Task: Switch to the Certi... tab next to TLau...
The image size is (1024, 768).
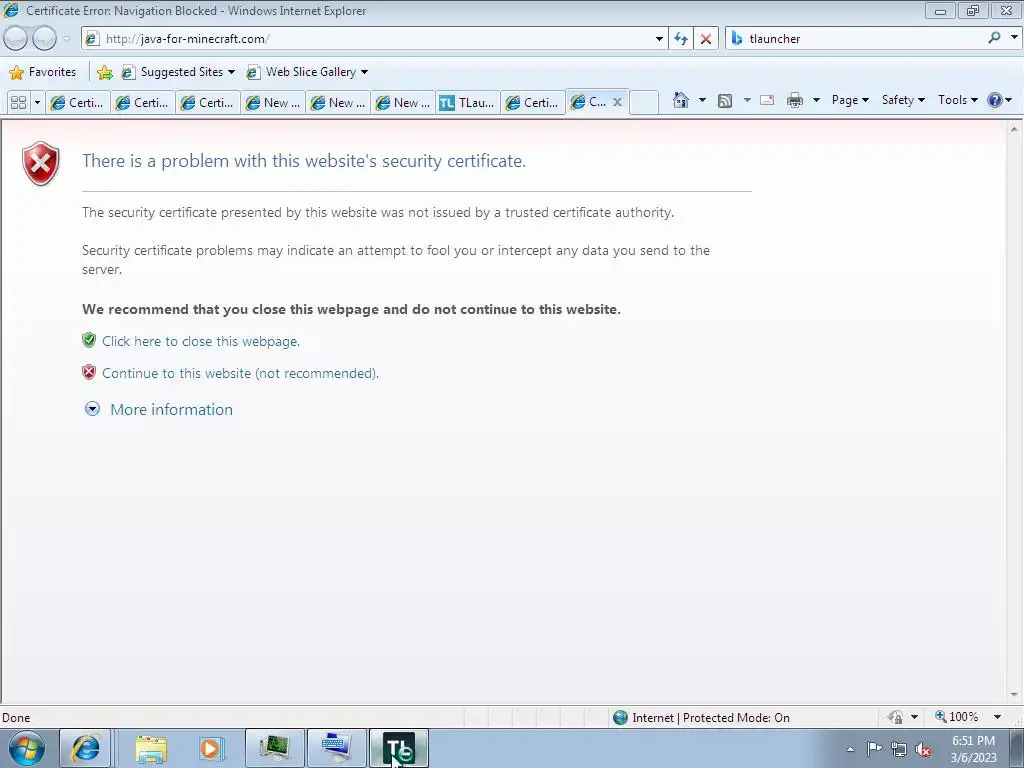Action: coord(533,103)
